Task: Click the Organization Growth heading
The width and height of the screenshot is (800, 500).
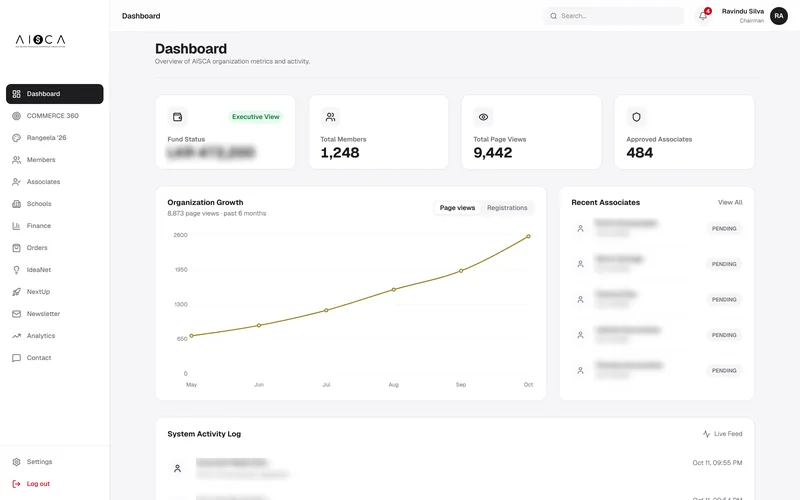Action: 205,203
